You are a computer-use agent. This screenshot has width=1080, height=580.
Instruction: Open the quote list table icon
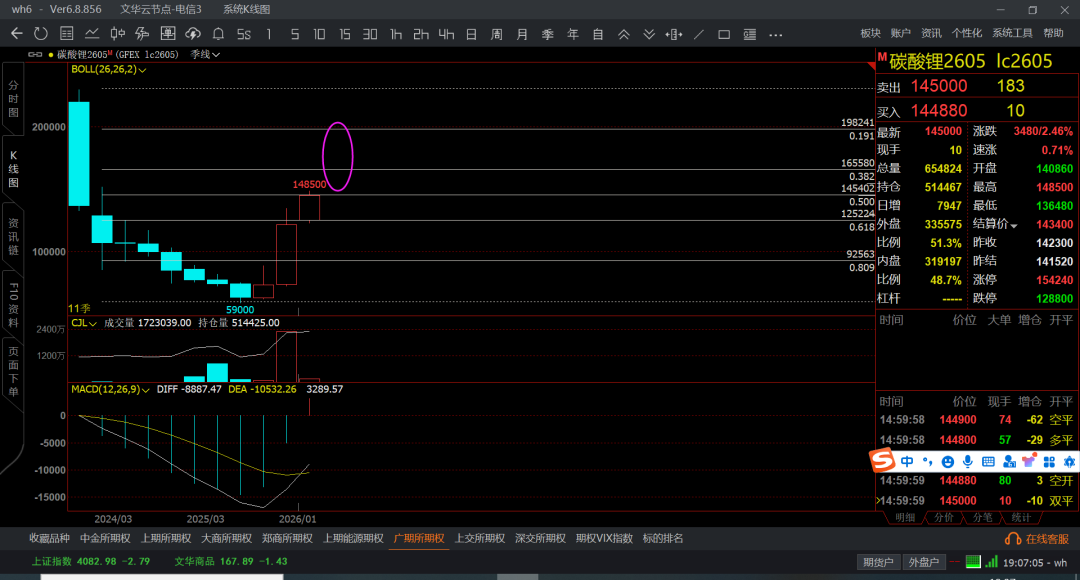67,34
